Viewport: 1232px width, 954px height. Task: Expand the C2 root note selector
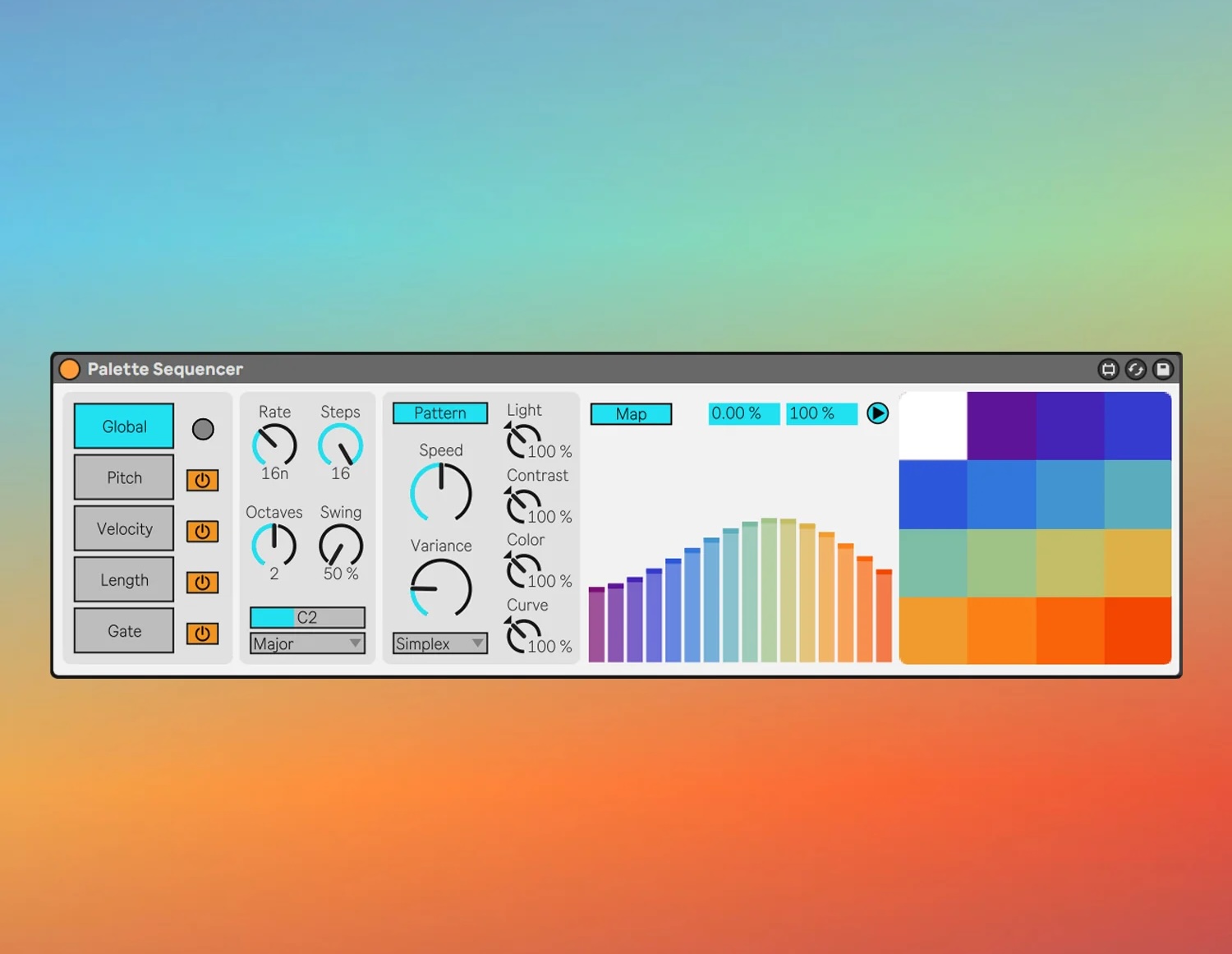(307, 616)
